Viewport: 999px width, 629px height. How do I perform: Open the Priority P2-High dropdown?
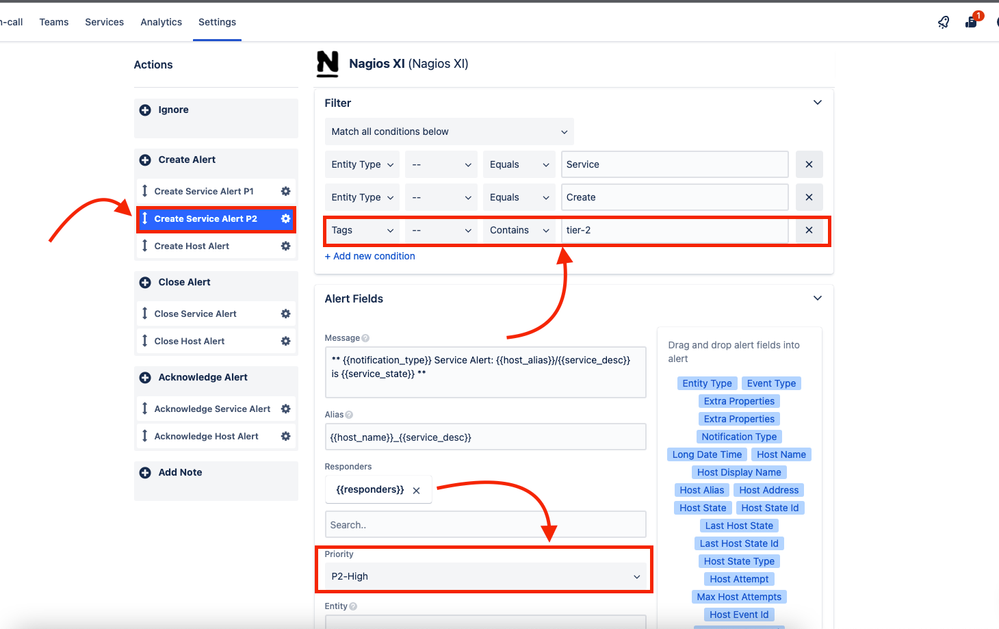pos(485,576)
